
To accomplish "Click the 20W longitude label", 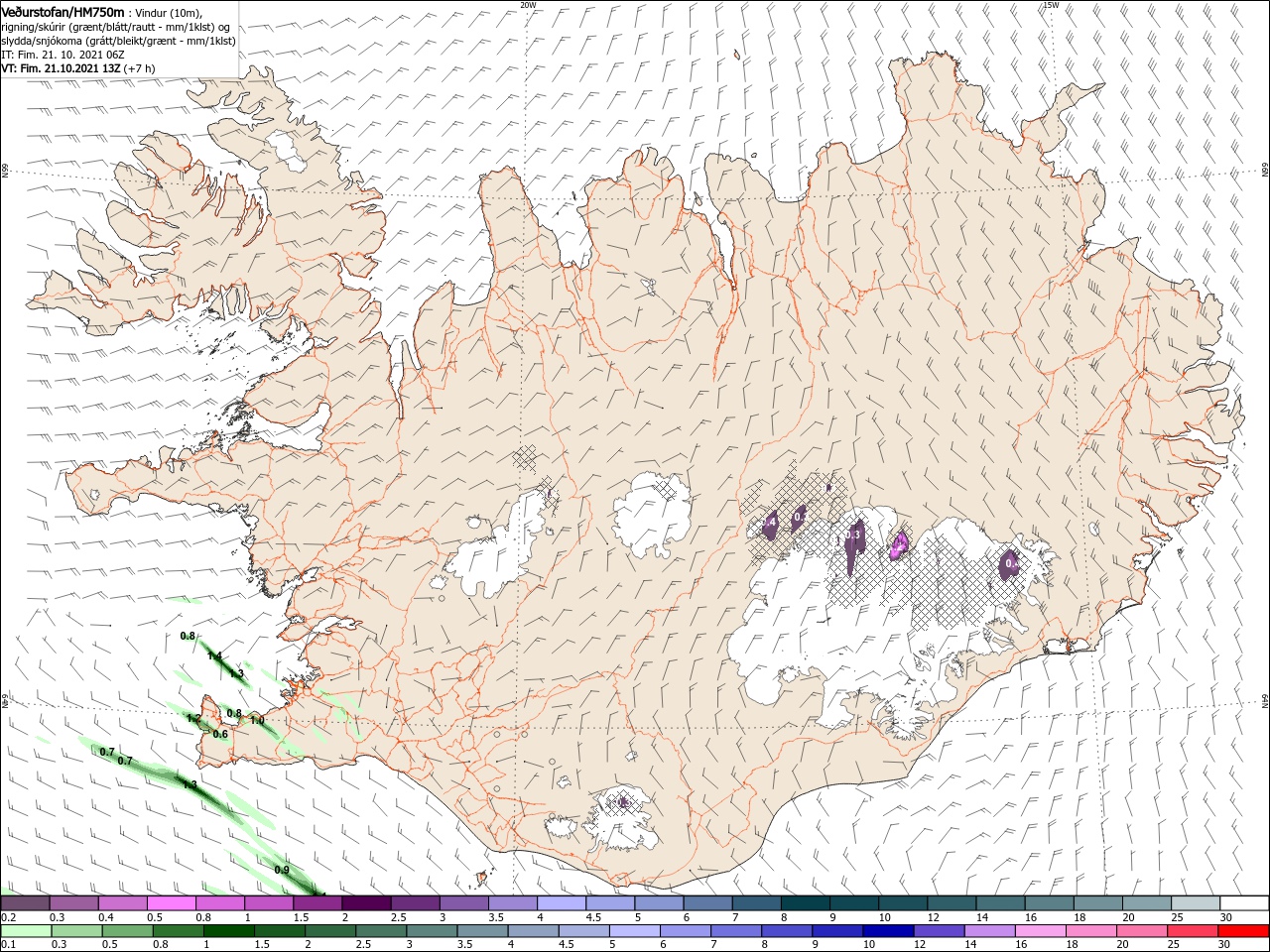I will pos(528,5).
